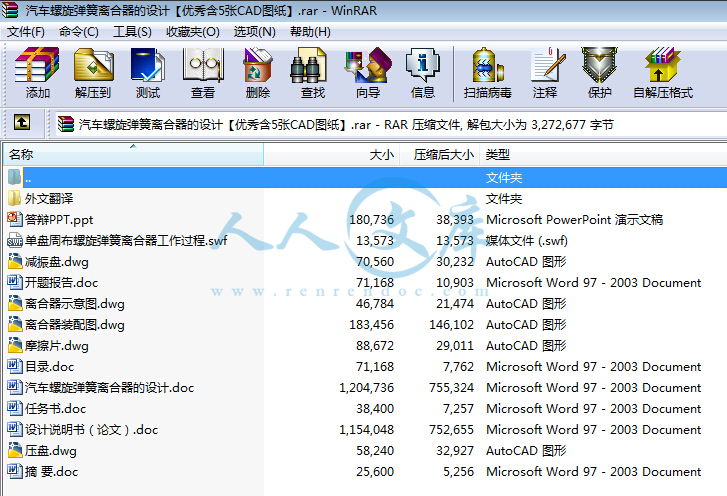Image resolution: width=727 pixels, height=496 pixels.
Task: Click the 扫描病毒 (Virus Scan) icon
Action: tap(487, 65)
